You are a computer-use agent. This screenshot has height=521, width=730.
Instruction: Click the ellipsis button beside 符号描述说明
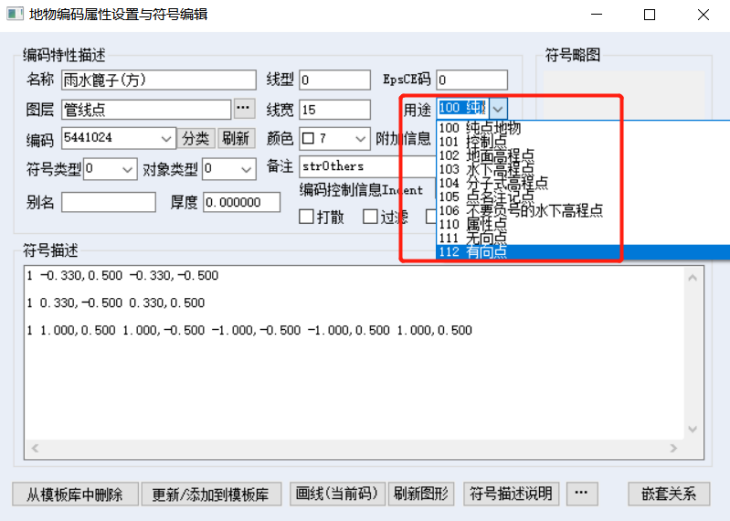(581, 494)
